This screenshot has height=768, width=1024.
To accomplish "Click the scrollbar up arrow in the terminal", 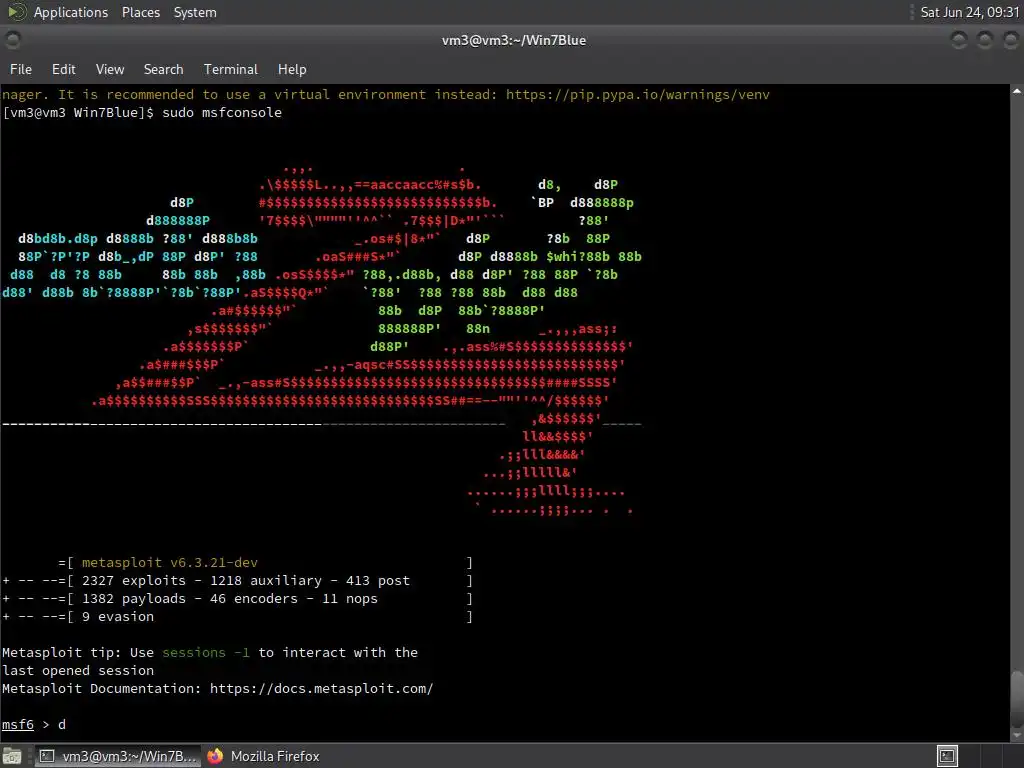I will click(1017, 91).
